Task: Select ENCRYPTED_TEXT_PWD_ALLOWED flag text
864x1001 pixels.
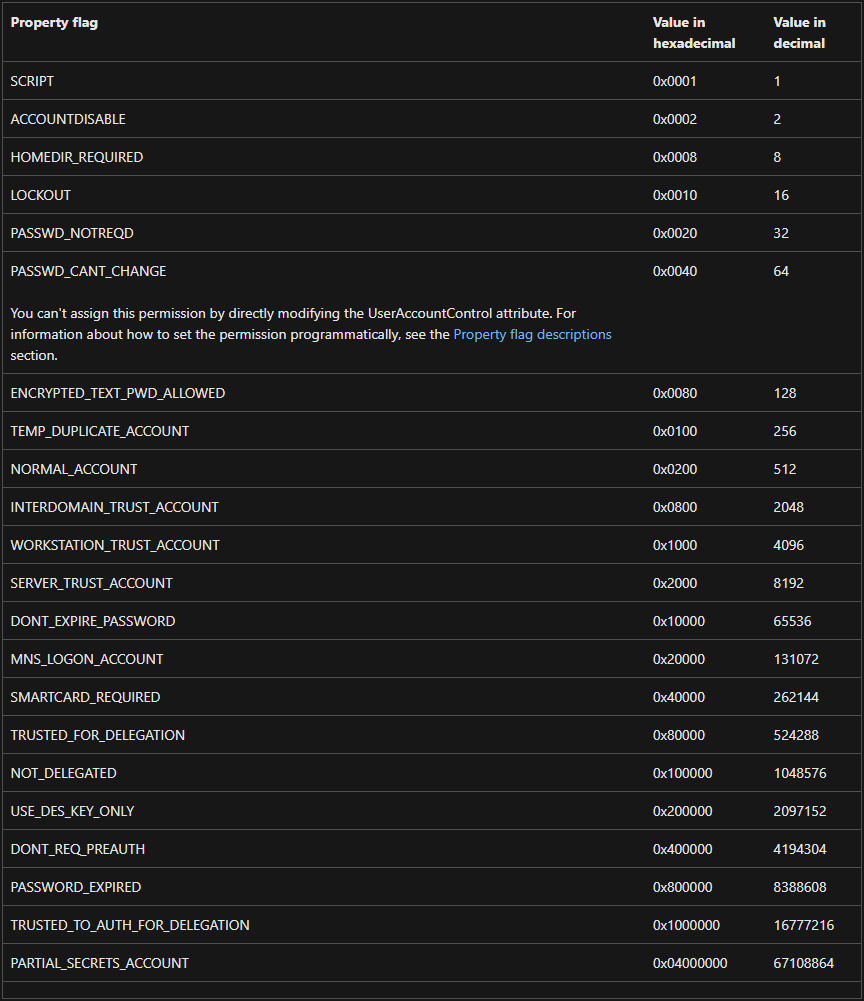Action: click(117, 393)
